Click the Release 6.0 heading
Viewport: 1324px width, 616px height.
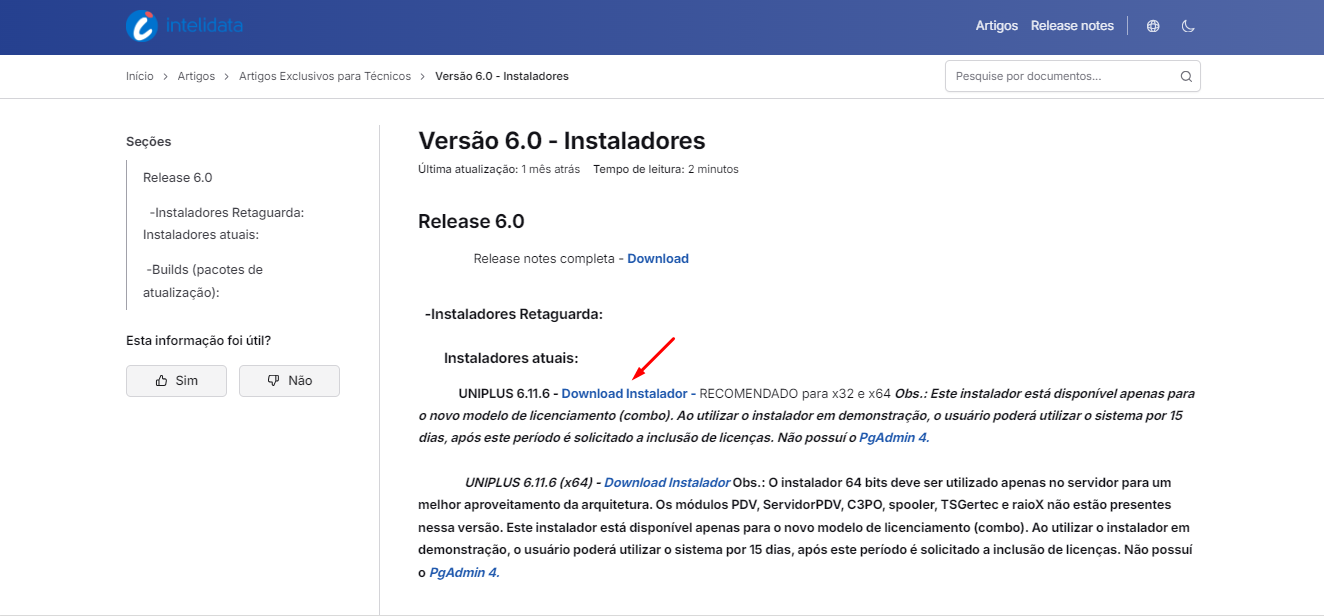[x=471, y=221]
